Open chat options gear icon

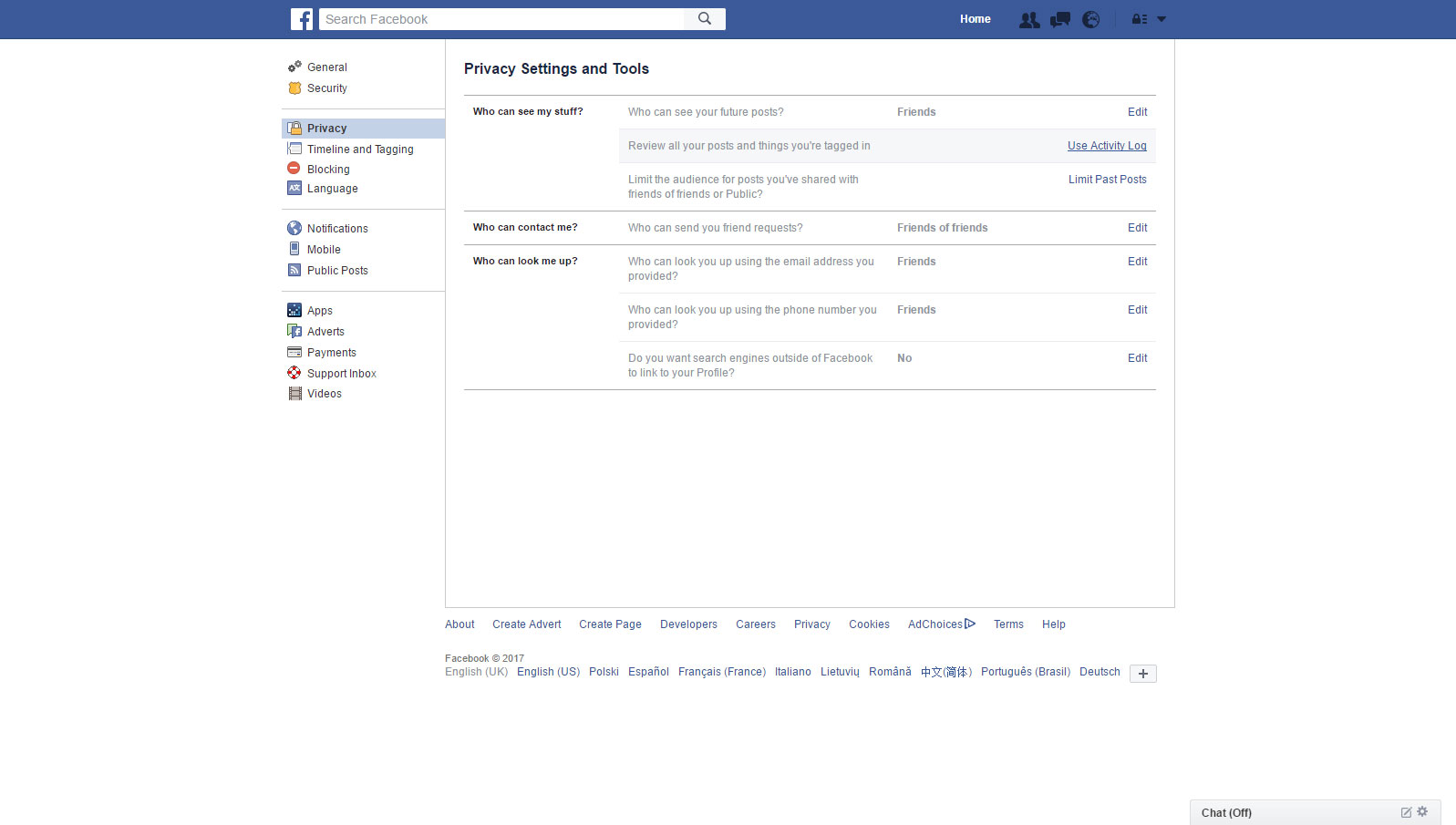1422,811
